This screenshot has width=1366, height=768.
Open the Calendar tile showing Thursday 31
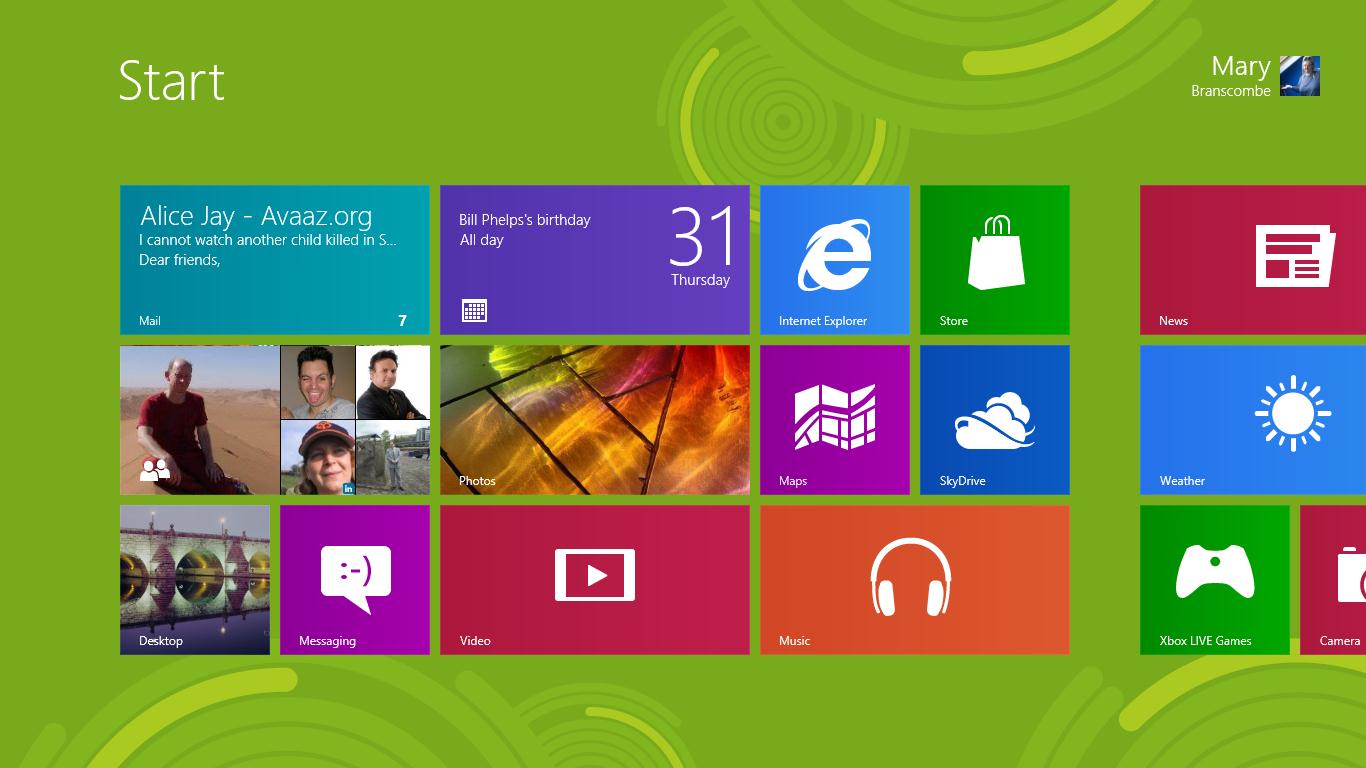(595, 260)
